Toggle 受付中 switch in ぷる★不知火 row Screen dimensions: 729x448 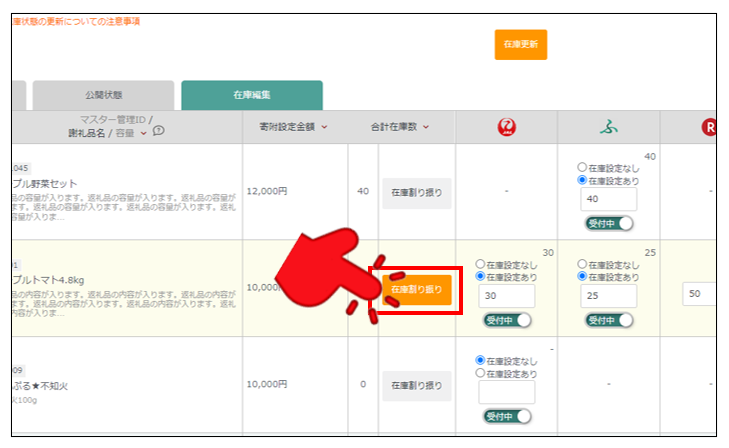click(x=507, y=416)
